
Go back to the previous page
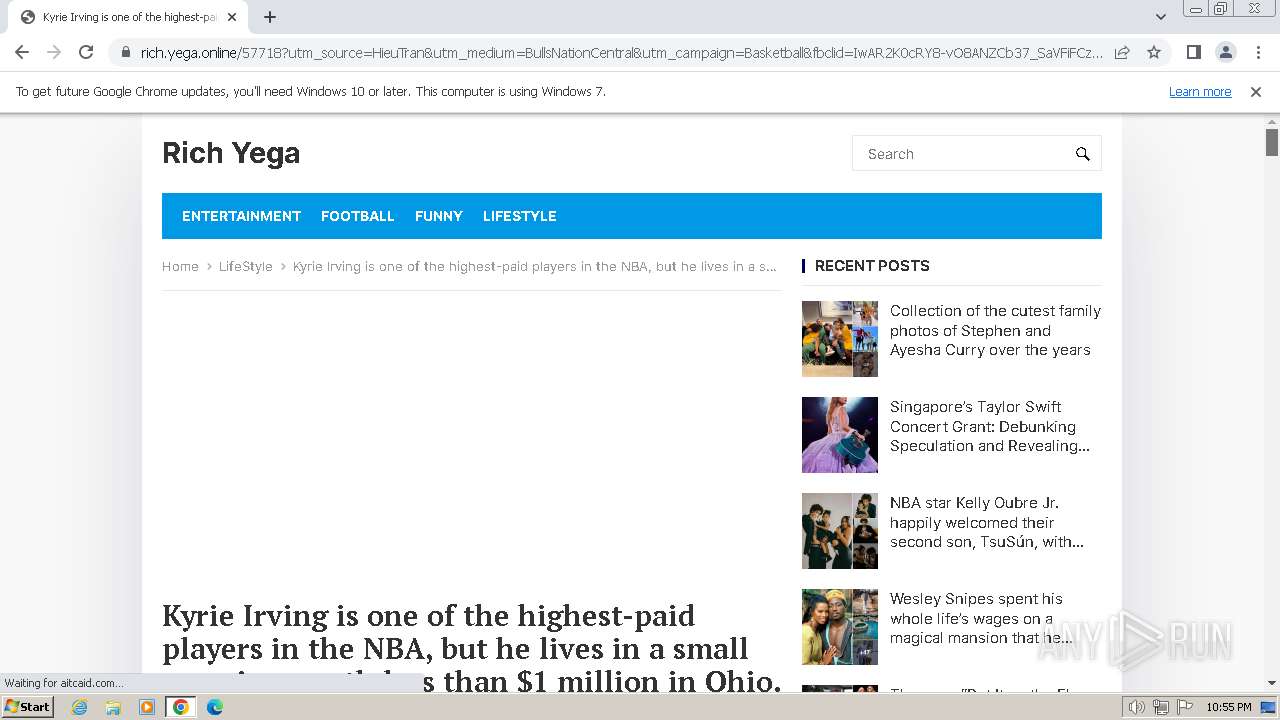pos(22,52)
